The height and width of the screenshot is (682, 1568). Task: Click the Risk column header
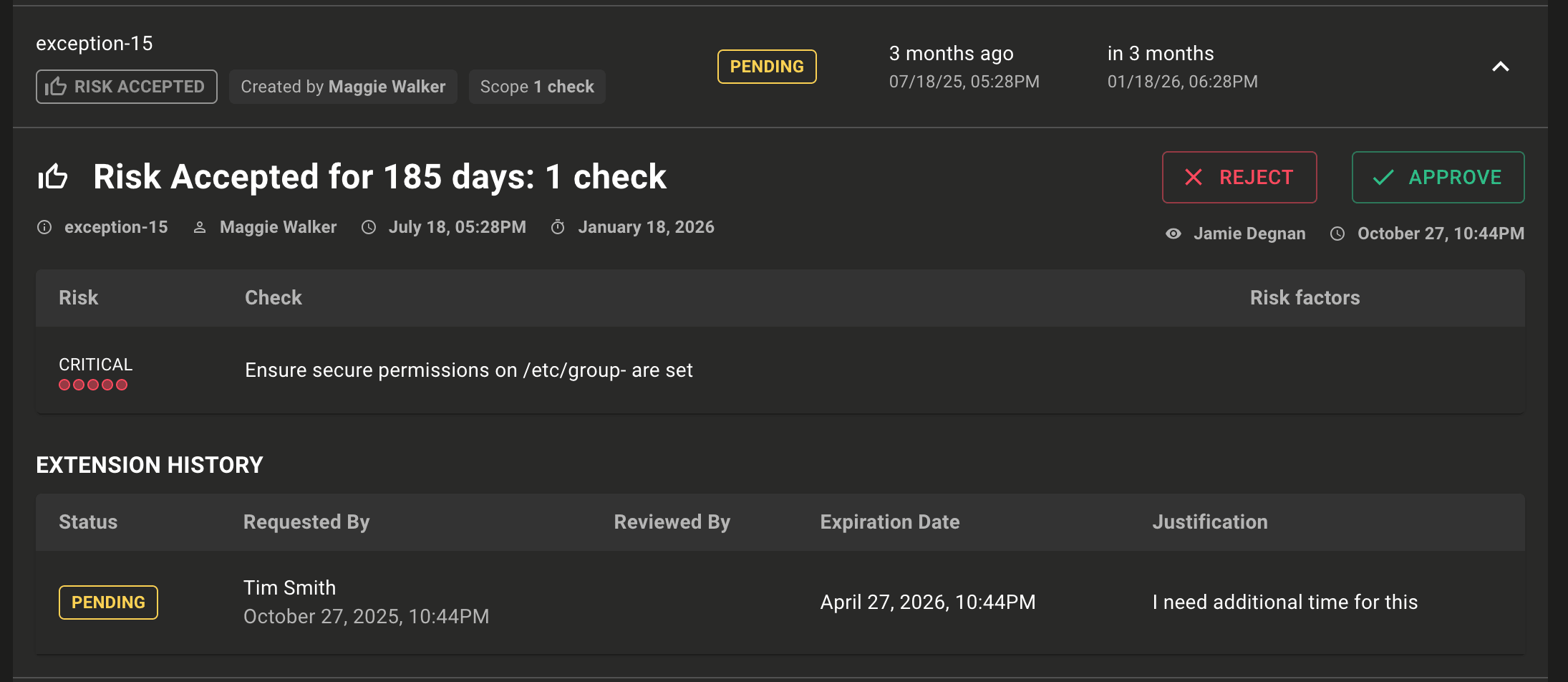click(x=79, y=298)
